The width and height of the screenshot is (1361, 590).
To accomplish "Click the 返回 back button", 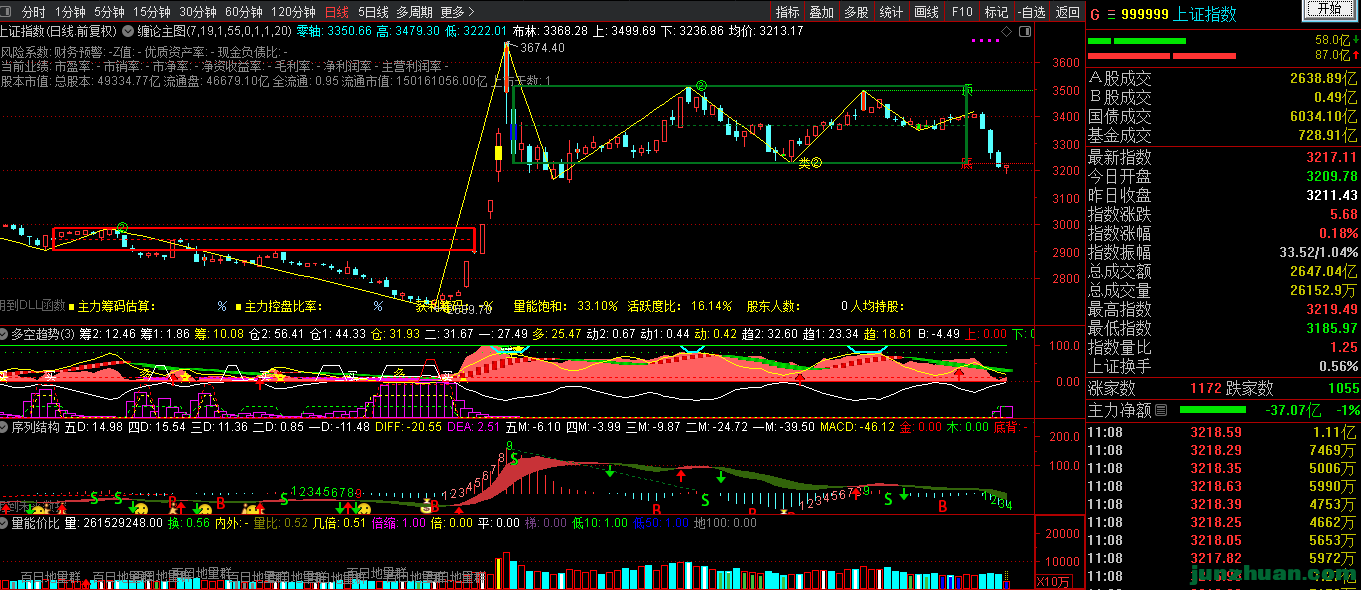I will coord(1067,12).
